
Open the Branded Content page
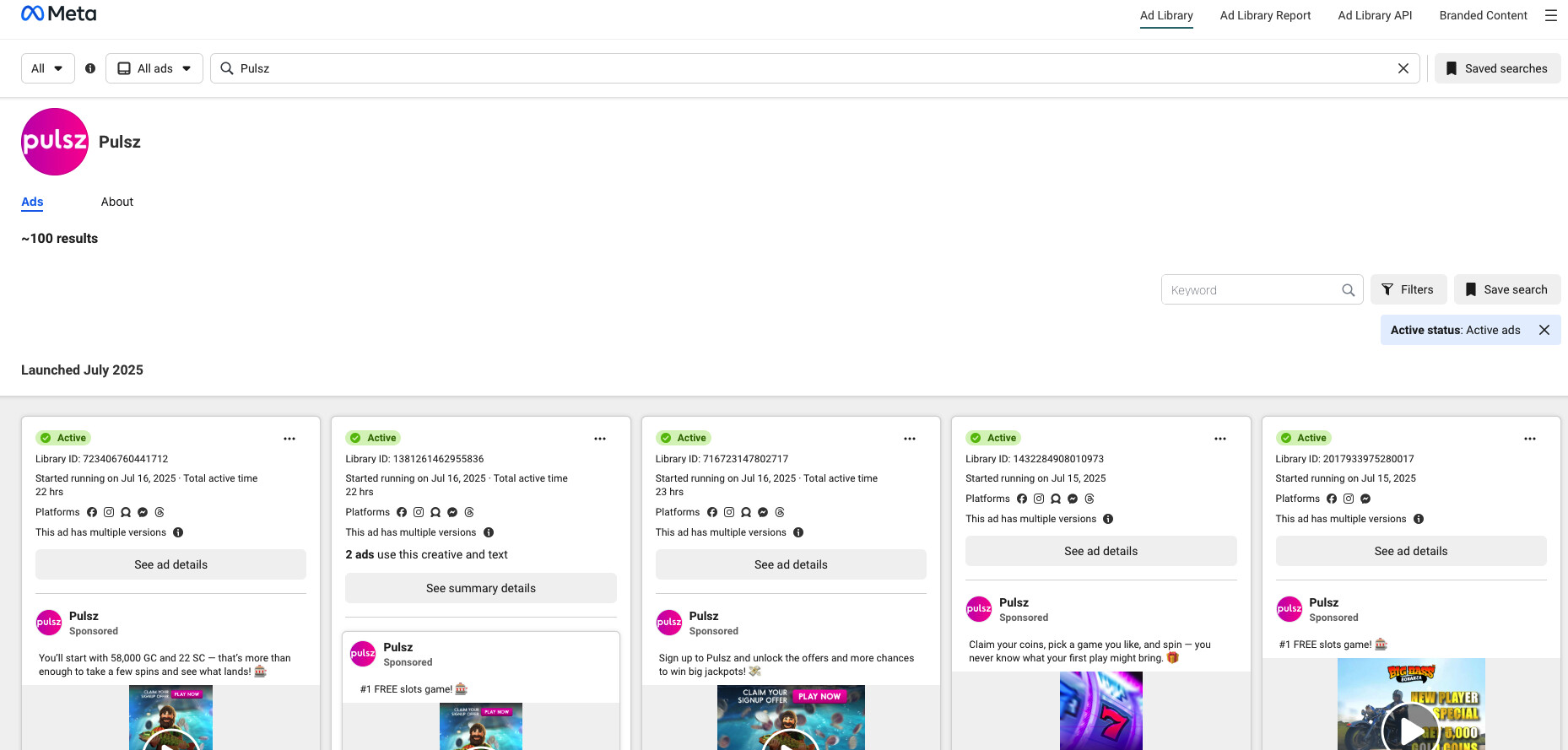(1483, 15)
